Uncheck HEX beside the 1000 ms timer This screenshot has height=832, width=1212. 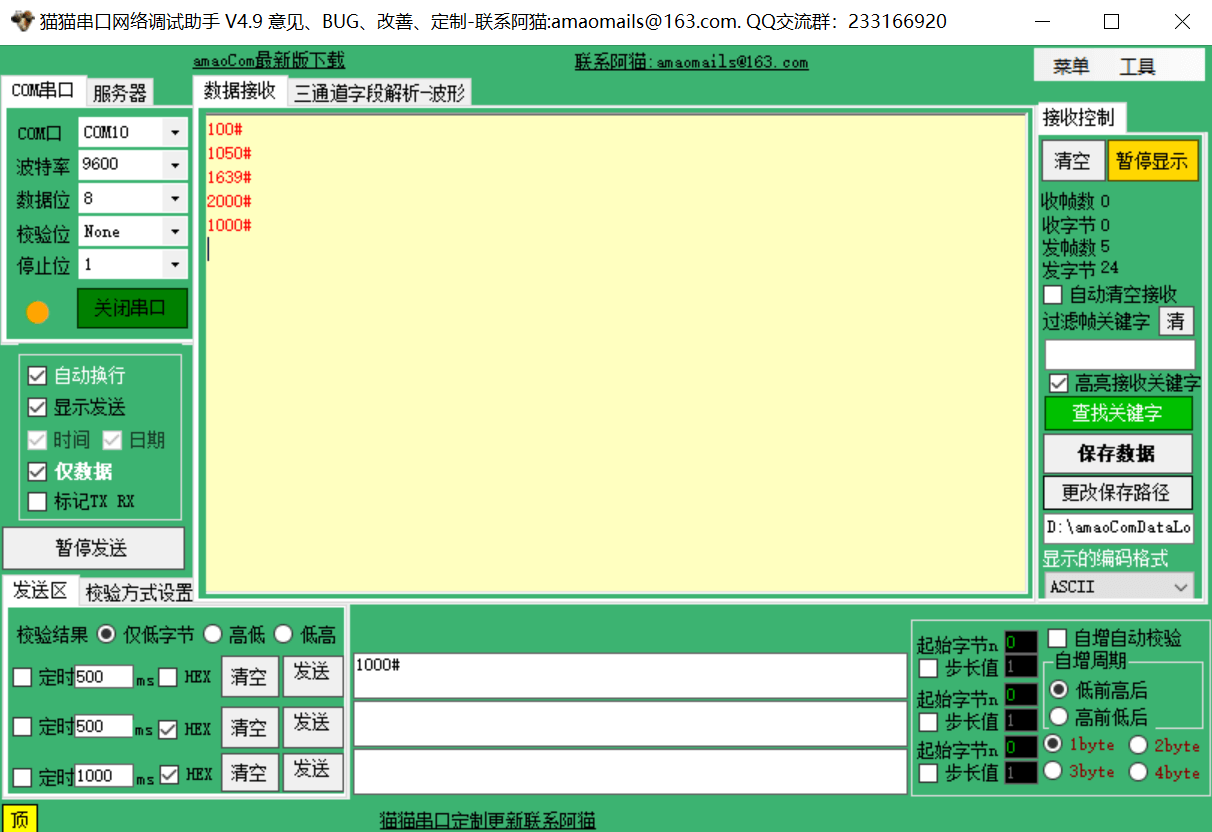click(x=168, y=775)
